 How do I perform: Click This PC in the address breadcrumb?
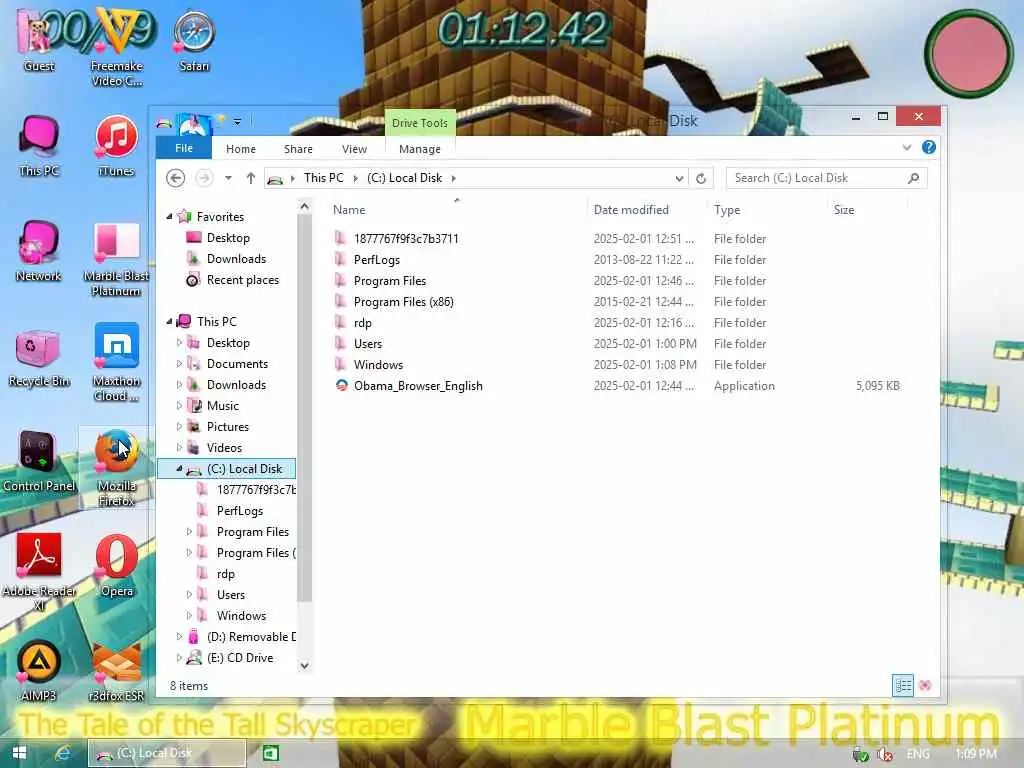point(323,178)
